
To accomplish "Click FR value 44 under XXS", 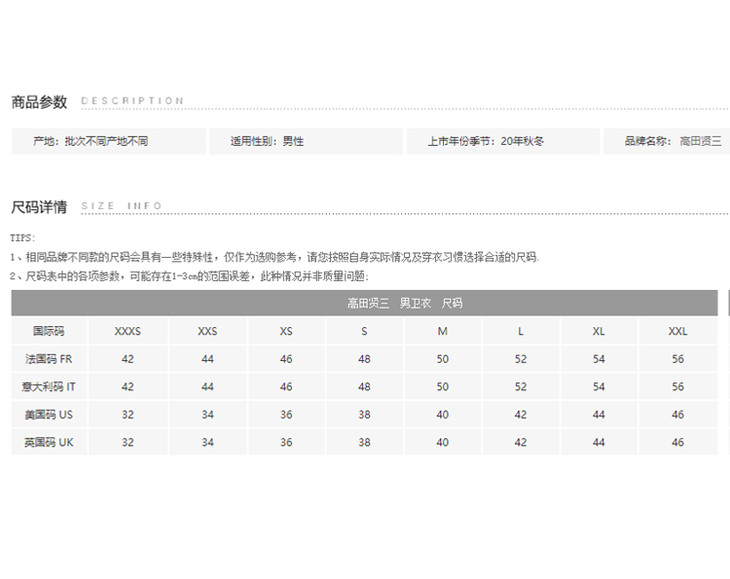I will pyautogui.click(x=207, y=359).
